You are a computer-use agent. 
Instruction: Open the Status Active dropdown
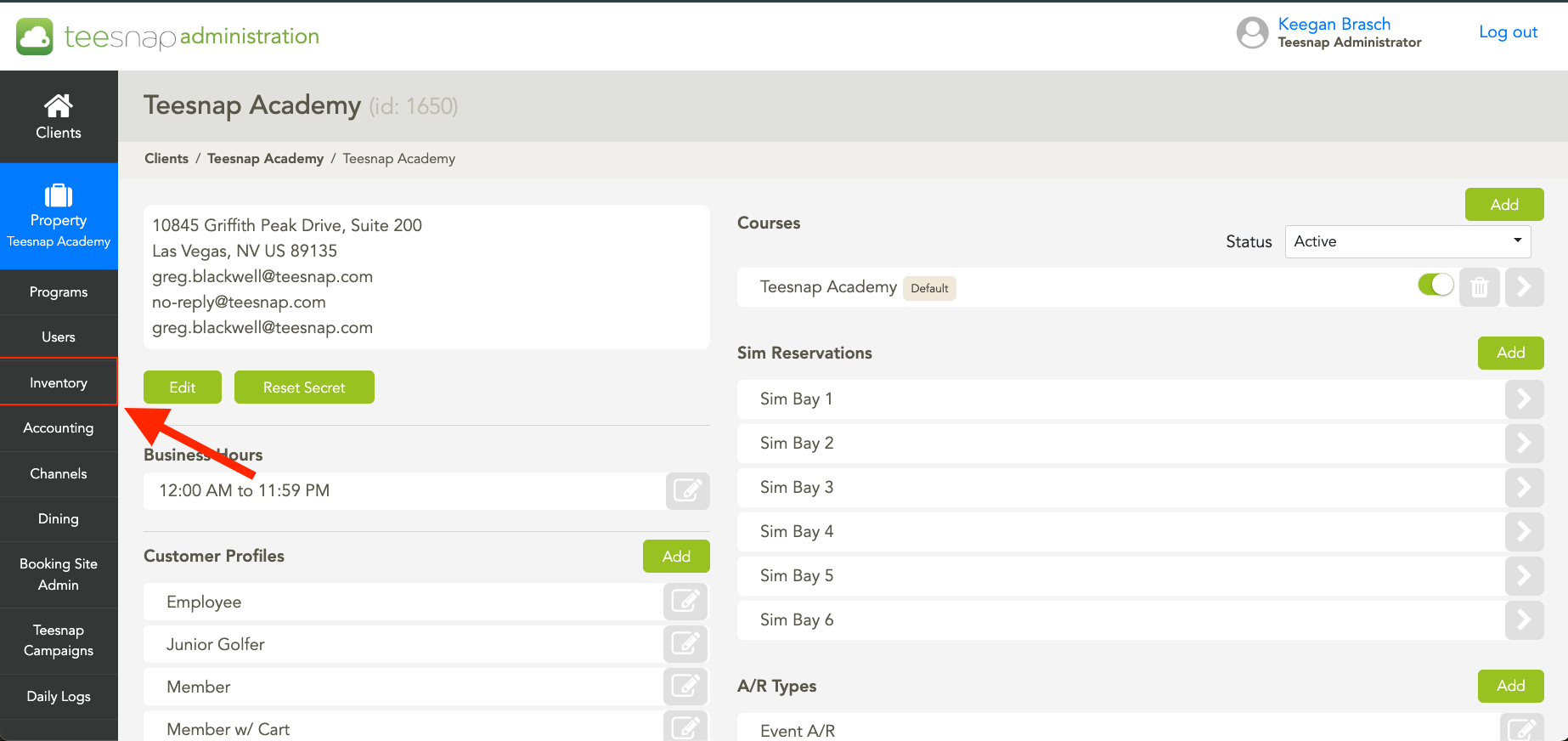click(x=1407, y=241)
